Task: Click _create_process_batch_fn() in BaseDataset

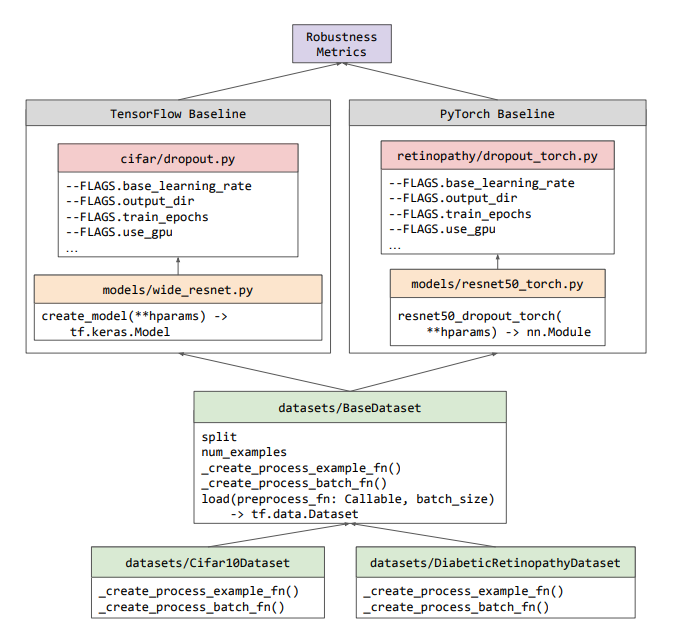Action: 294,483
